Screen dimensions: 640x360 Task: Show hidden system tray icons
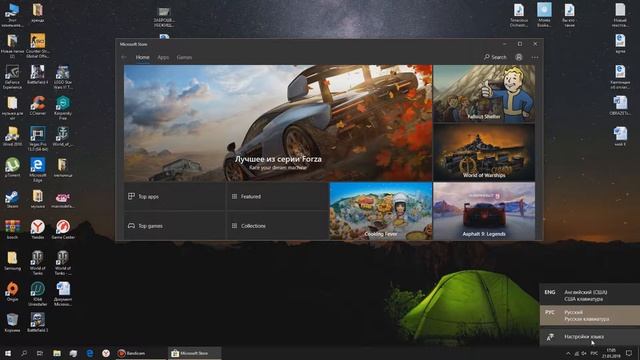568,353
